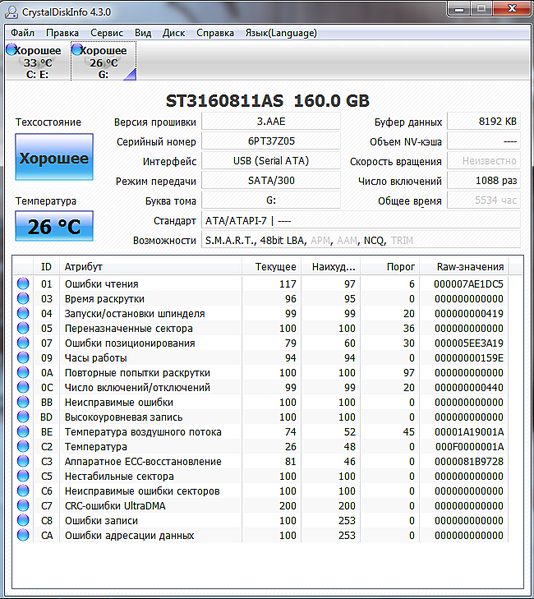The image size is (534, 599).
Task: Click status orb for Ошибки адресации данных
Action: pos(23,535)
